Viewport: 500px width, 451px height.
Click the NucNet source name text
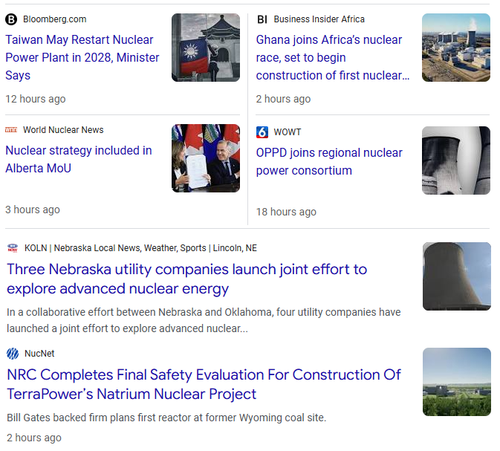39,354
